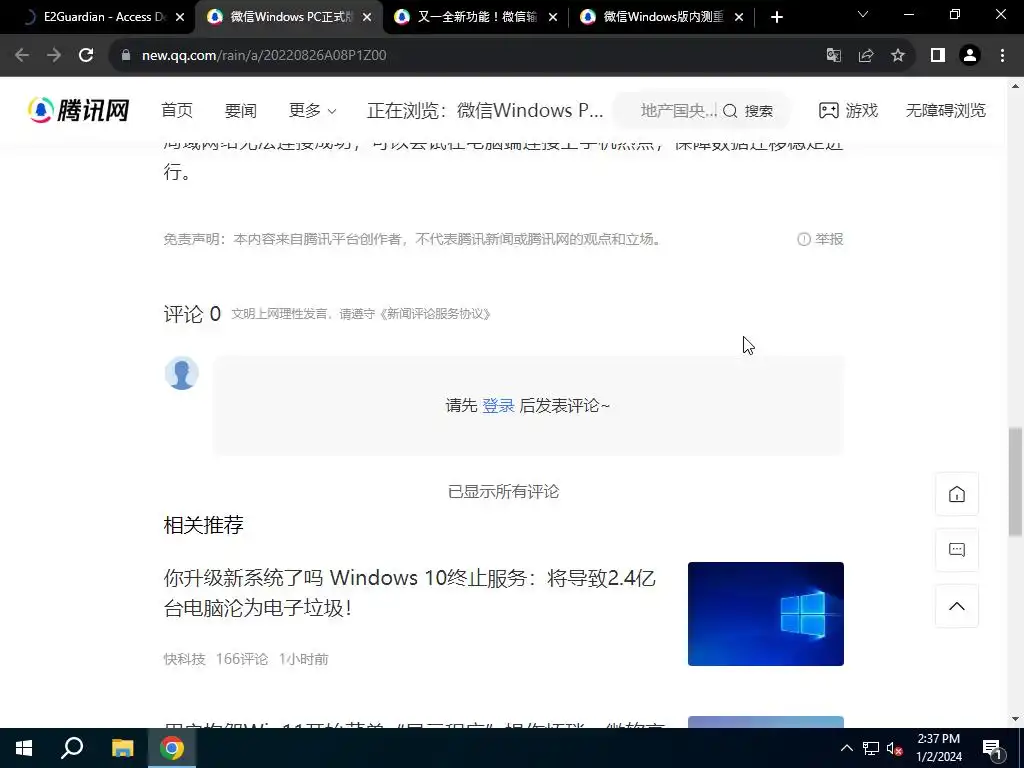Close the E2Guardian tab
This screenshot has width=1024, height=768.
(x=181, y=18)
